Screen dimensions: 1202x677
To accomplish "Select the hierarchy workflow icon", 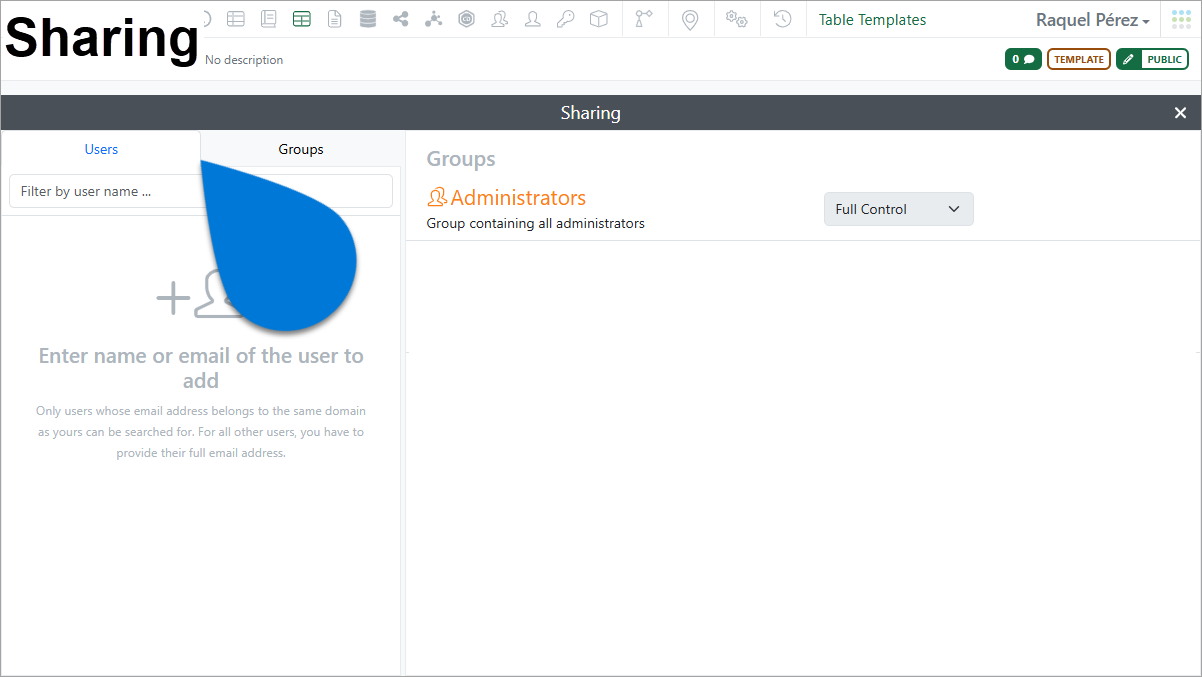I will [433, 19].
